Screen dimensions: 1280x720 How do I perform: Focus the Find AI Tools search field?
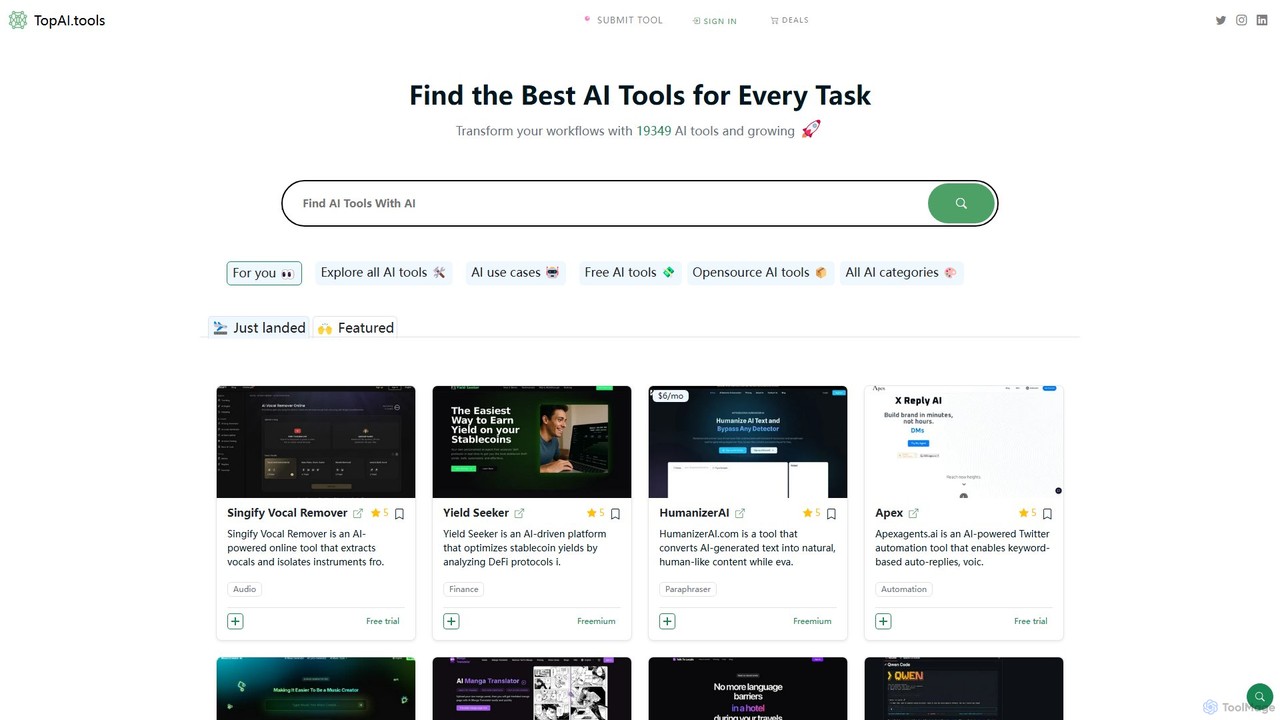(x=605, y=203)
